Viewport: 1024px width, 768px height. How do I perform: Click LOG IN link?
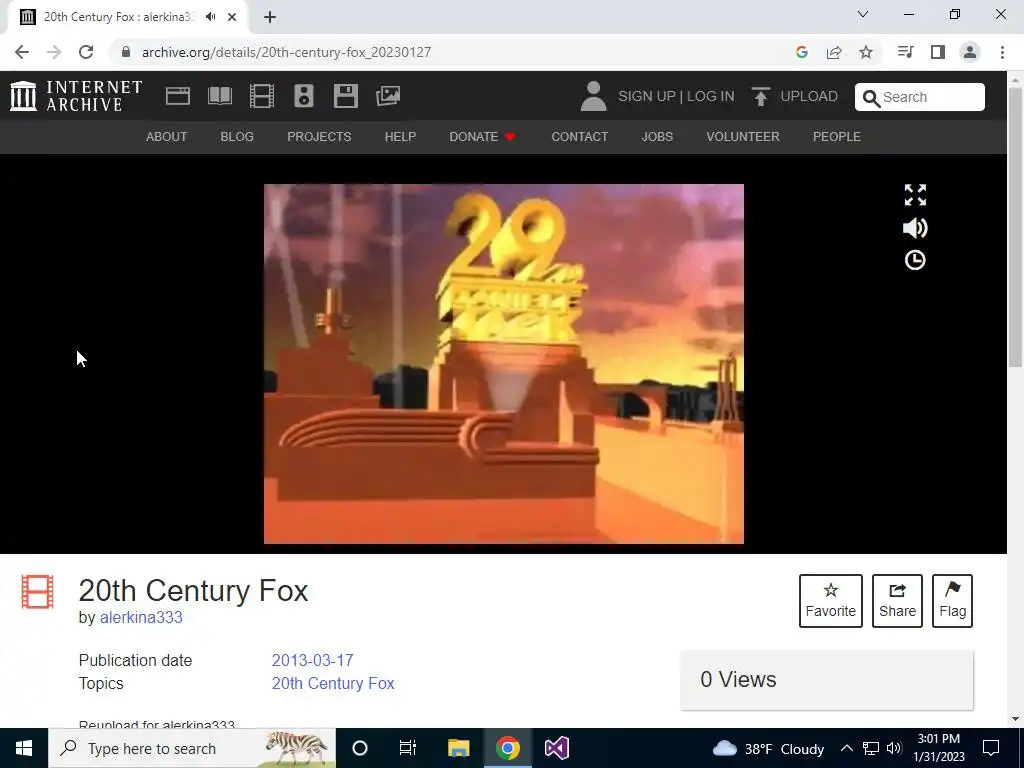pyautogui.click(x=711, y=97)
